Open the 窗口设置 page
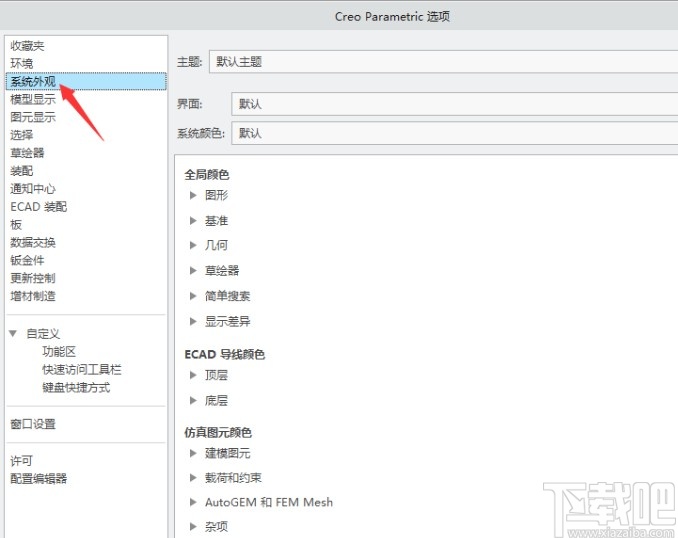 pos(33,424)
